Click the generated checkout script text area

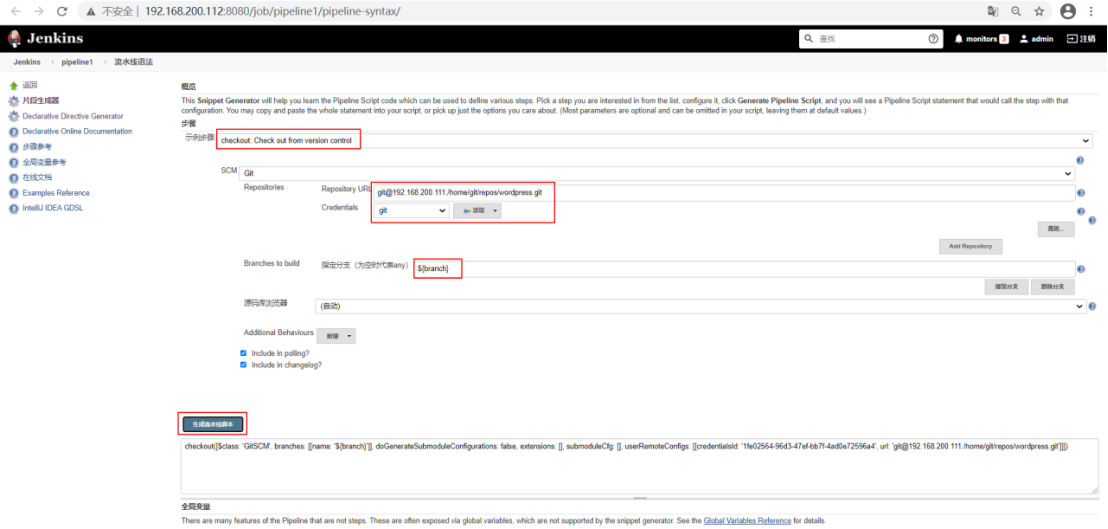pyautogui.click(x=640, y=466)
